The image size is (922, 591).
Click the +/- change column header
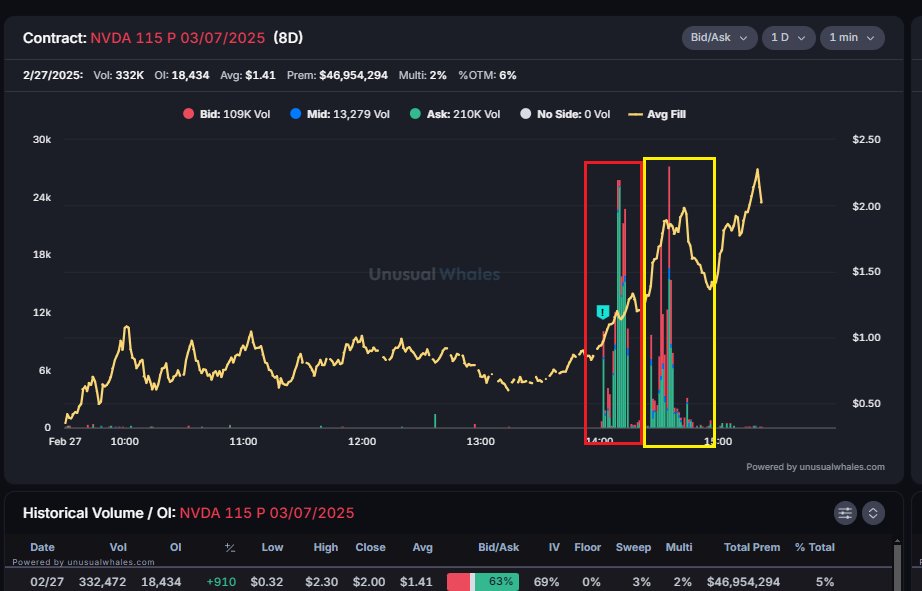pos(230,547)
